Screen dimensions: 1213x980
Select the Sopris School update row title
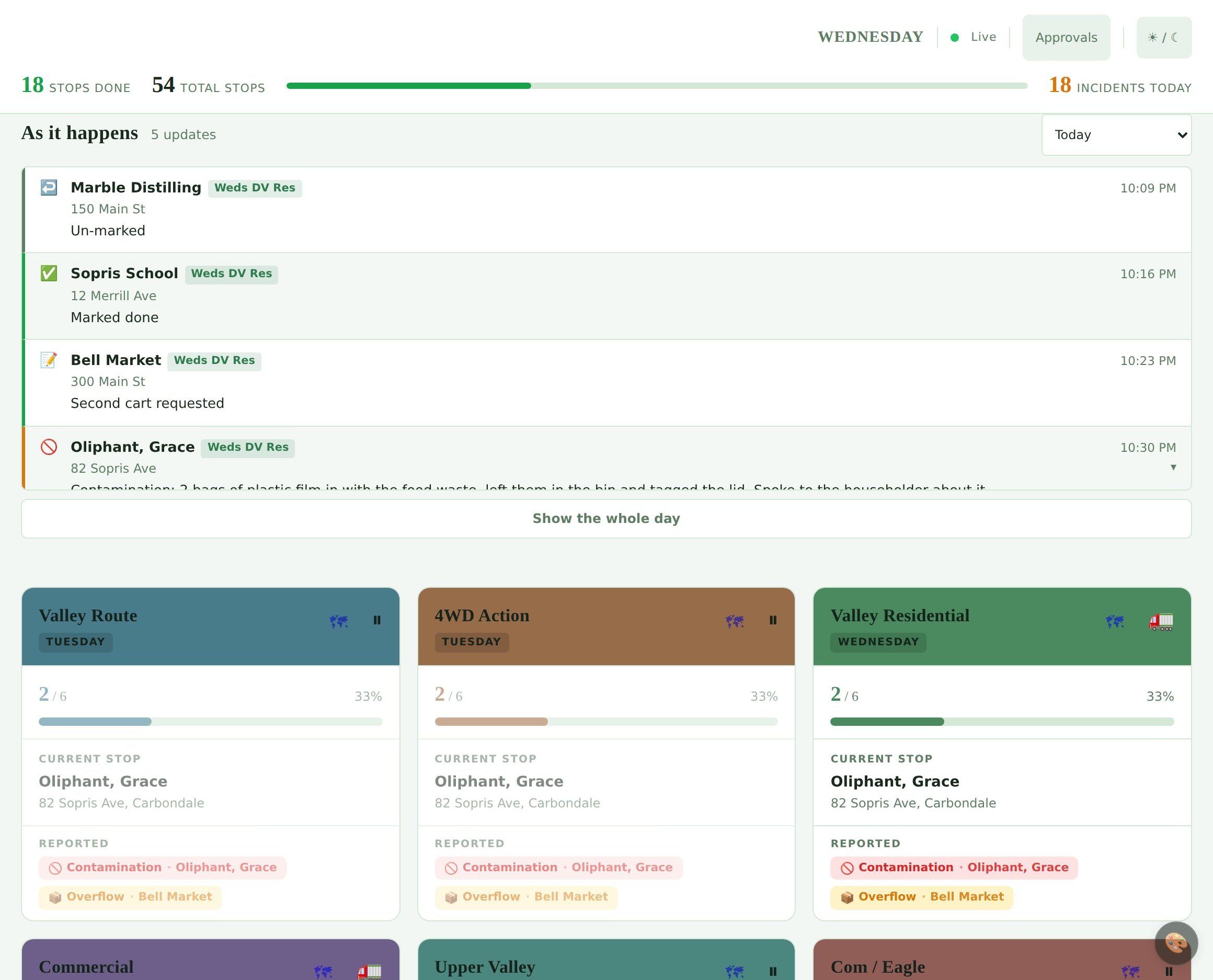(x=124, y=273)
